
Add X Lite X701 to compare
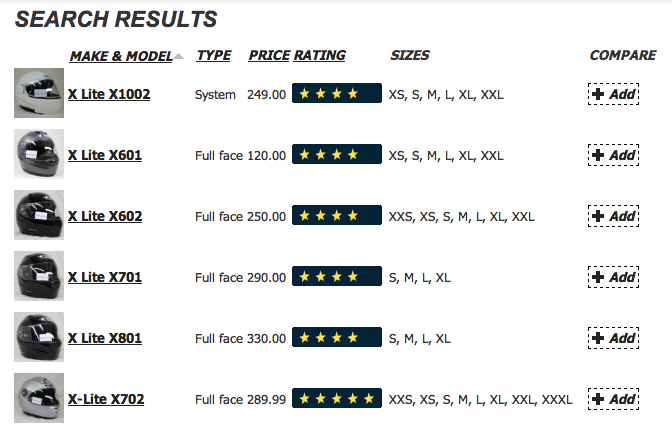pyautogui.click(x=613, y=277)
